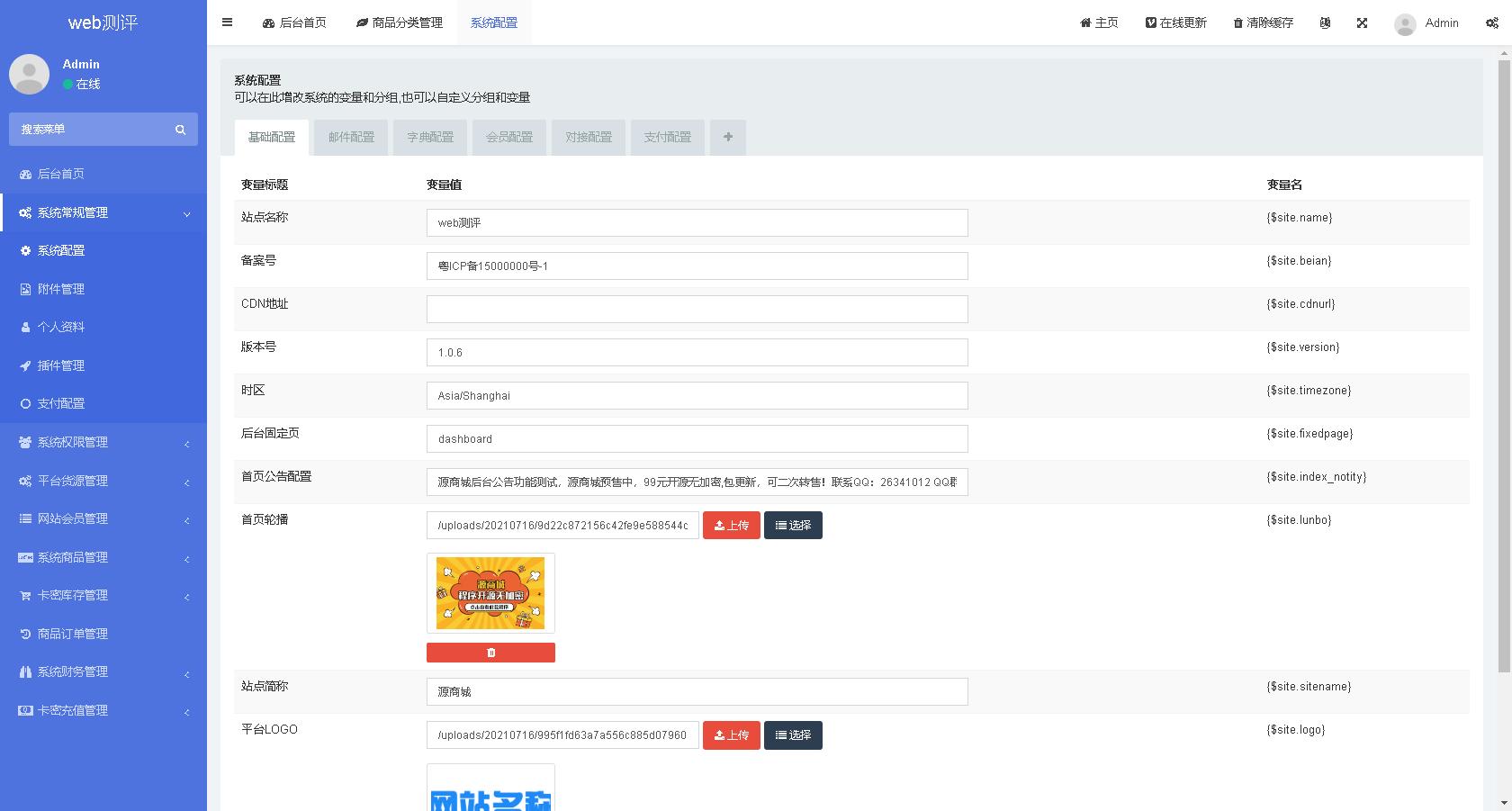1512x811 pixels.
Task: Focus the empty CDN地址 input field
Action: [x=697, y=309]
